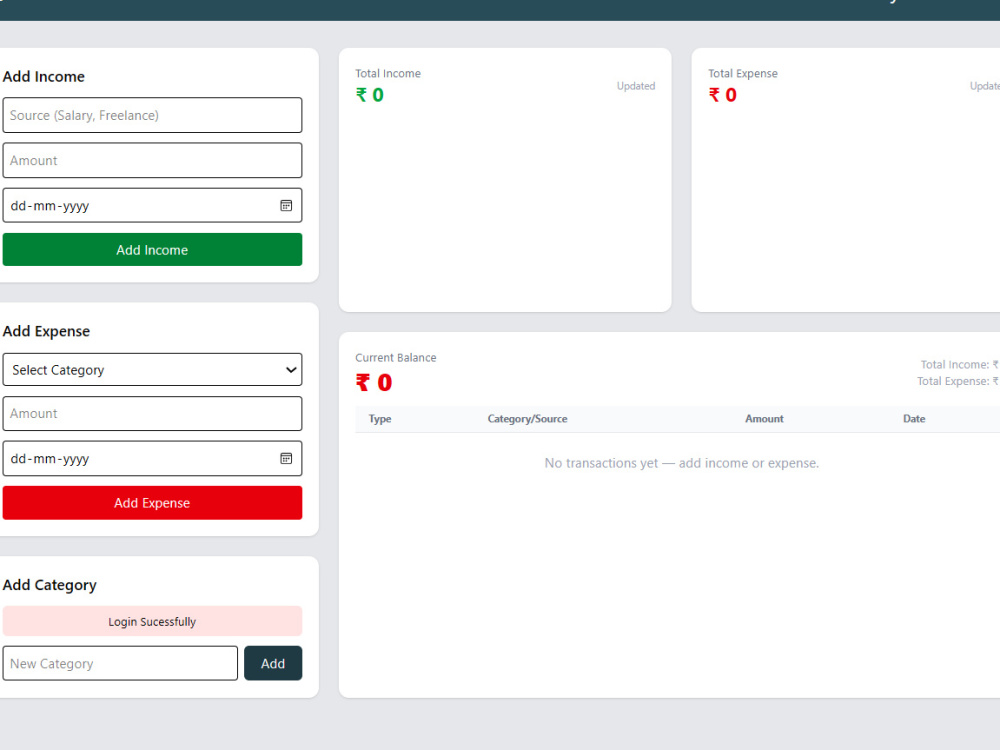1000x750 pixels.
Task: Expand the Select Category dropdown
Action: pos(152,370)
